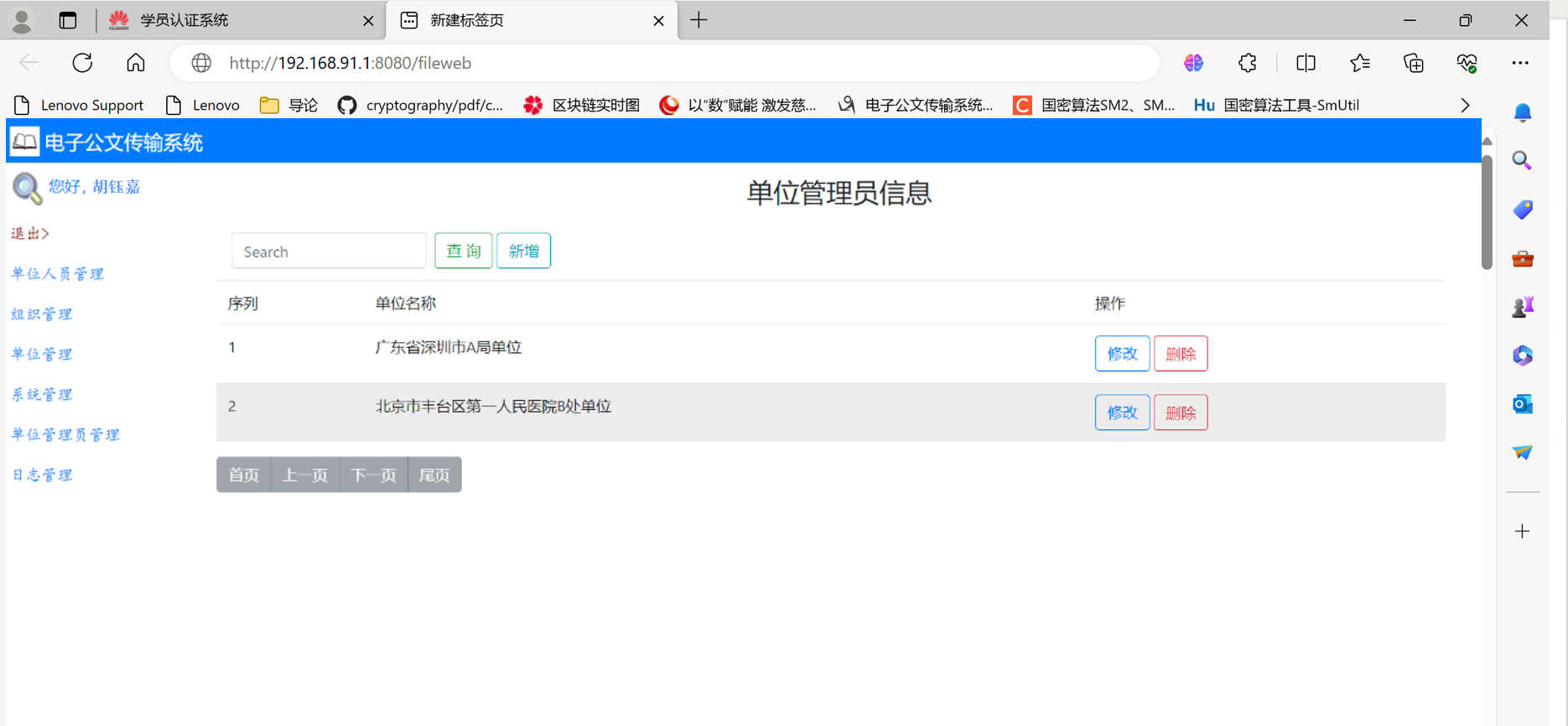This screenshot has height=726, width=1568.
Task: Open the Lenovo bookmark
Action: 202,105
